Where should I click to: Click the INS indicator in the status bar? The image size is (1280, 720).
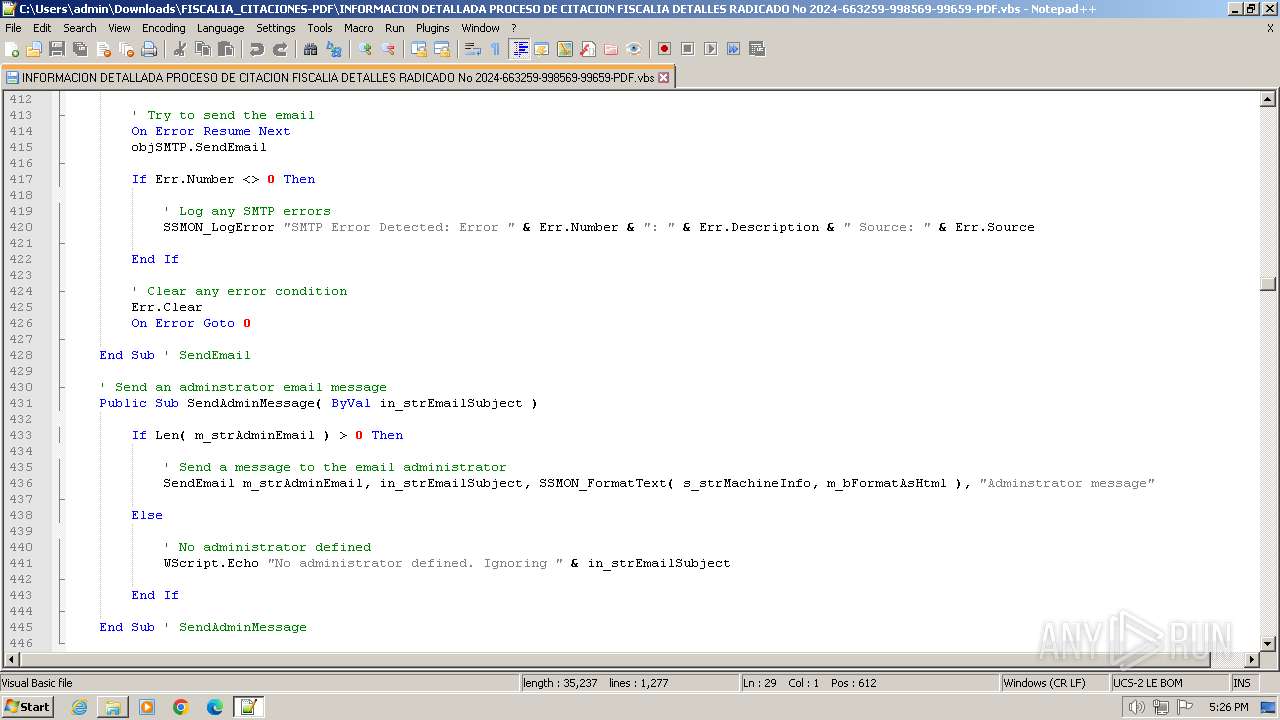pyautogui.click(x=1242, y=683)
